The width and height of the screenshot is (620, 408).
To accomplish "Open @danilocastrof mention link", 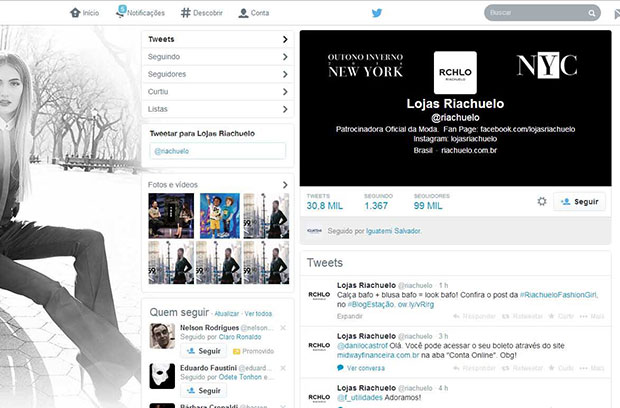I will (362, 346).
